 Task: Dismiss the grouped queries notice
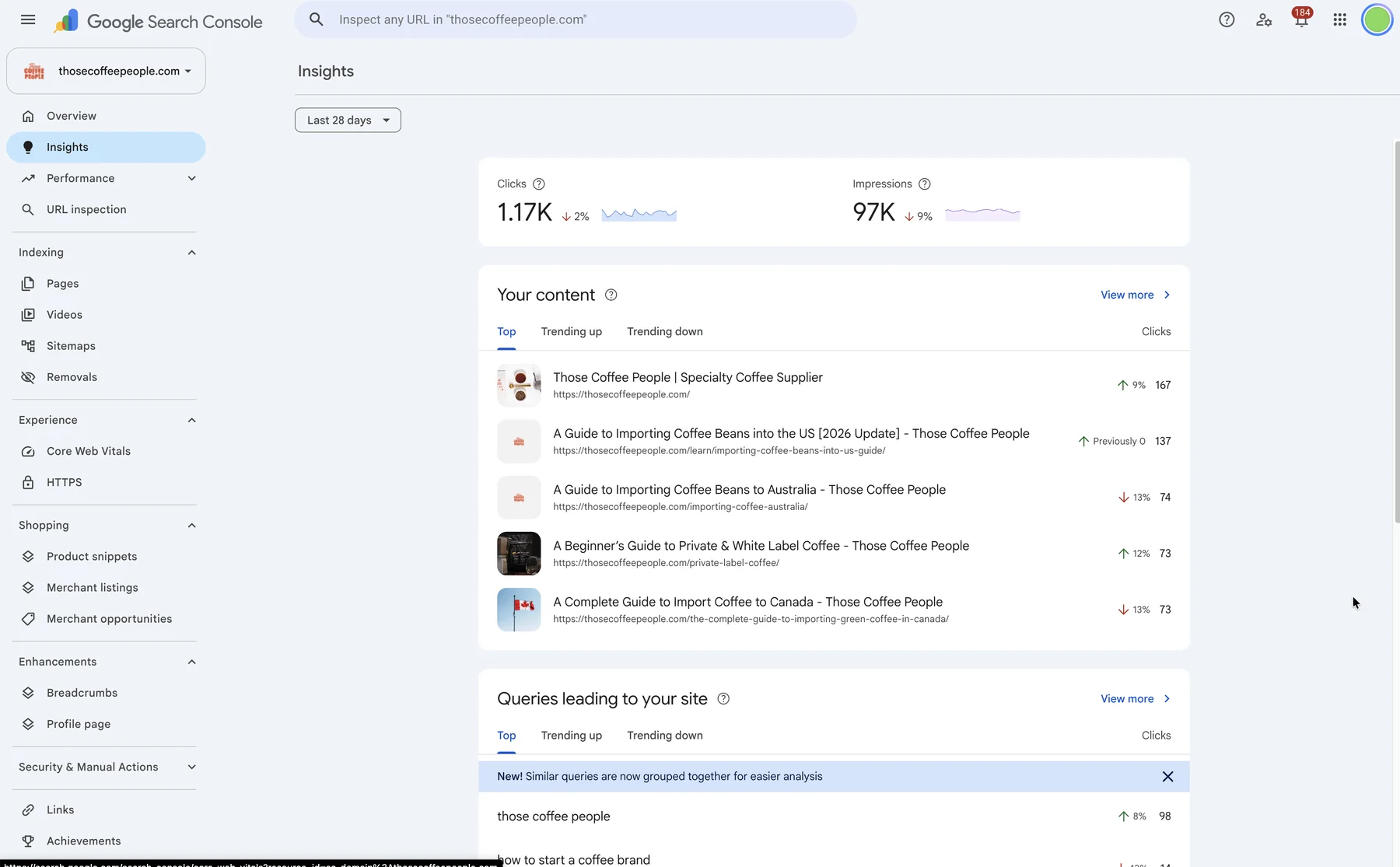click(x=1167, y=777)
